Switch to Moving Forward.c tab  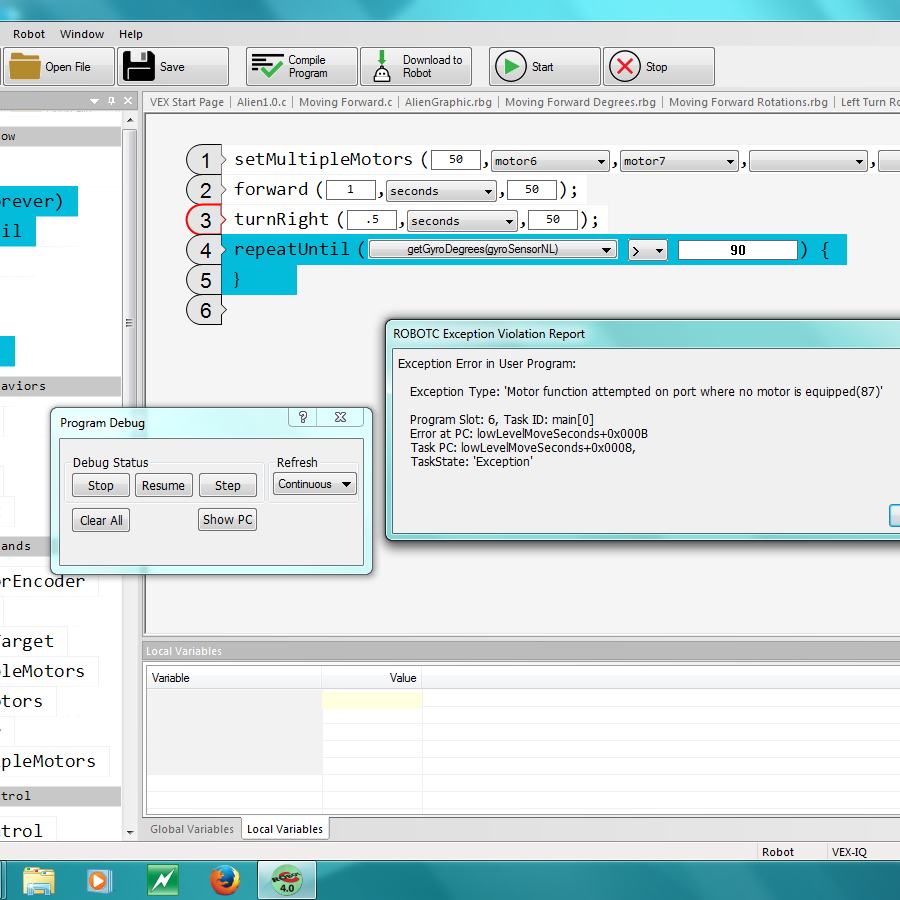point(346,102)
